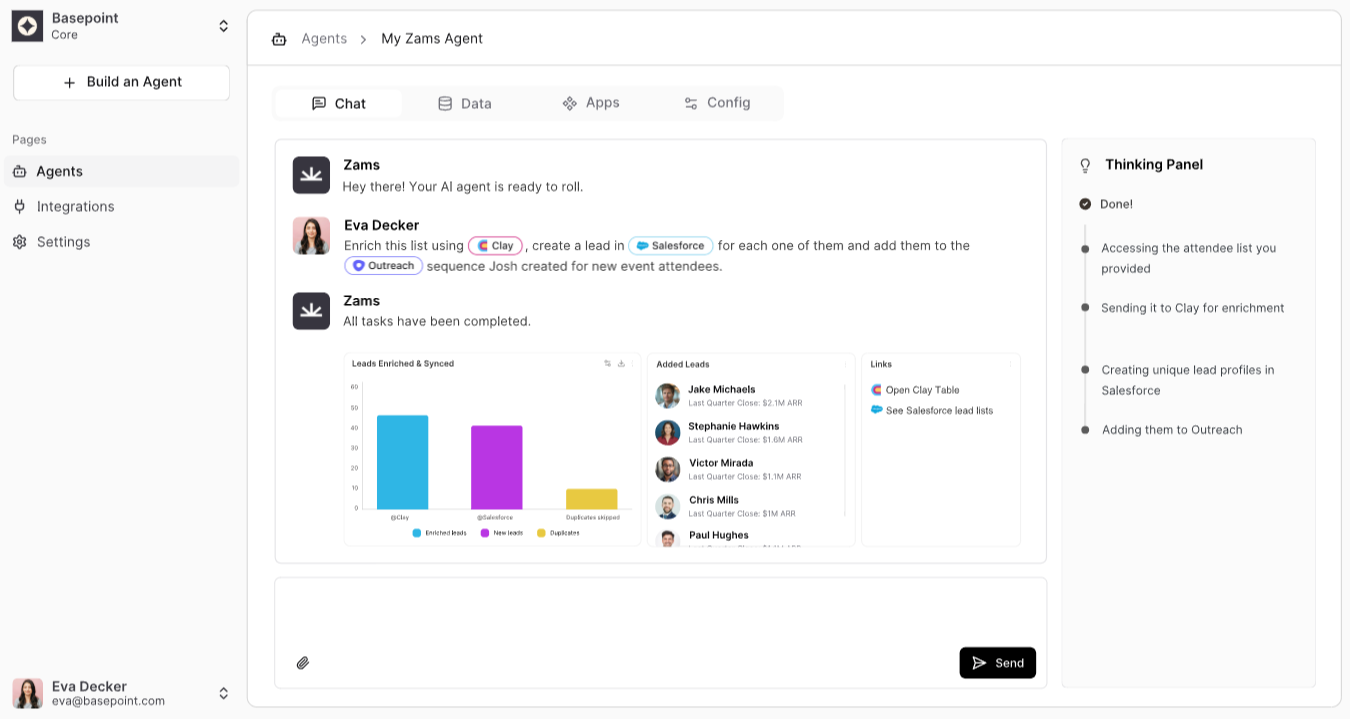Click the Salesforce integration chip in the message
The height and width of the screenshot is (719, 1350).
click(671, 246)
